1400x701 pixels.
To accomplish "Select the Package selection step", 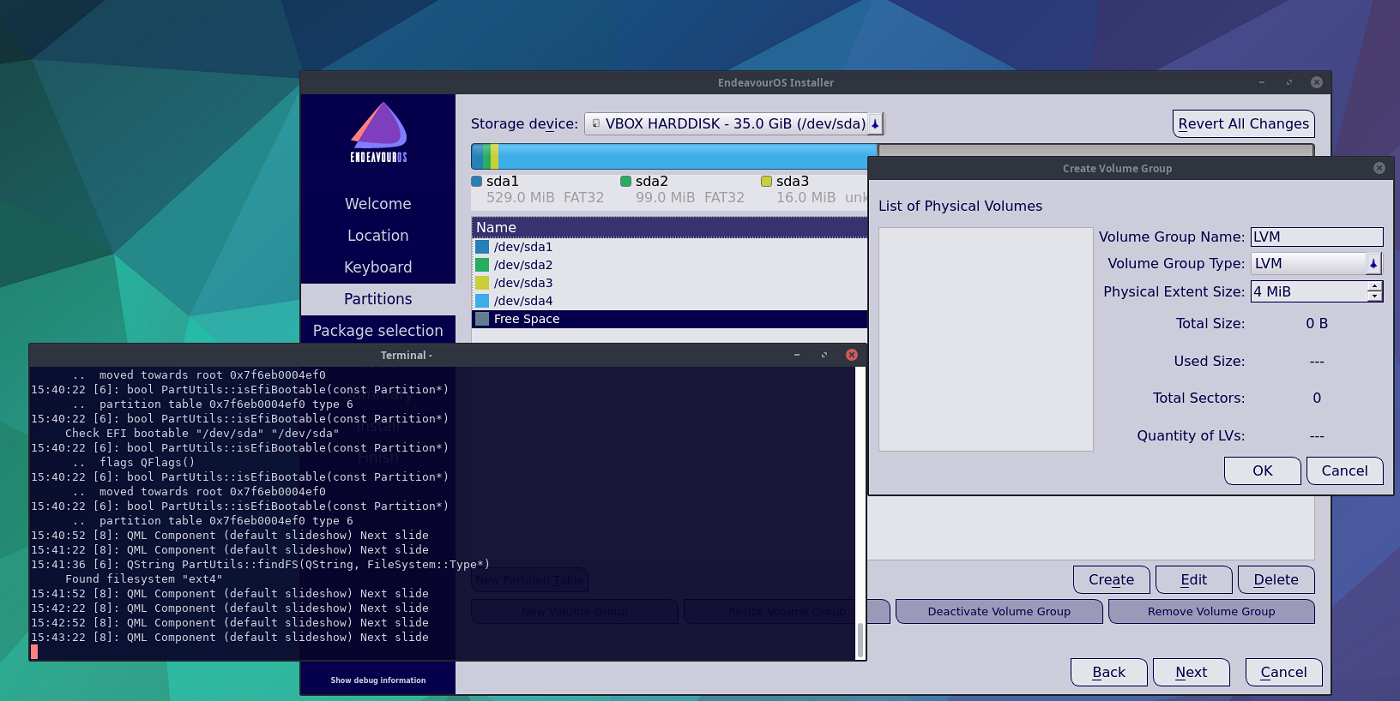I will (x=378, y=330).
